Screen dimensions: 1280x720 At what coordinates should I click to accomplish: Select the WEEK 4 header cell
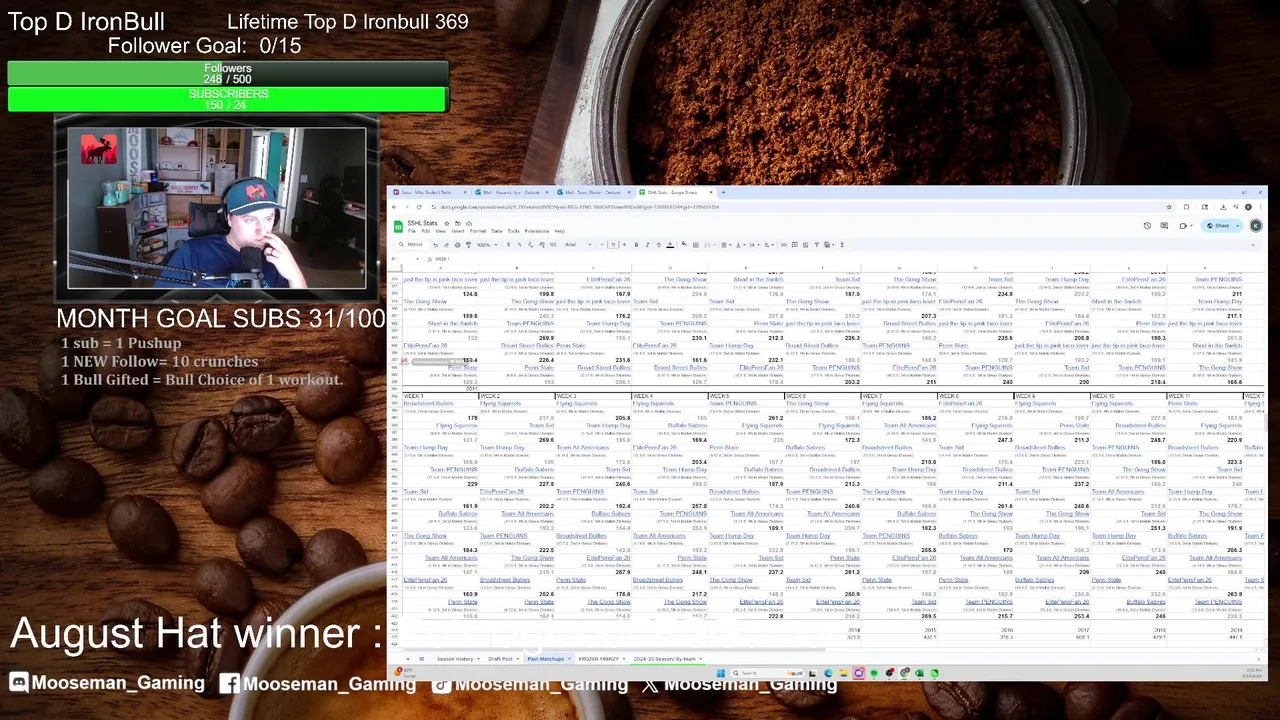670,396
